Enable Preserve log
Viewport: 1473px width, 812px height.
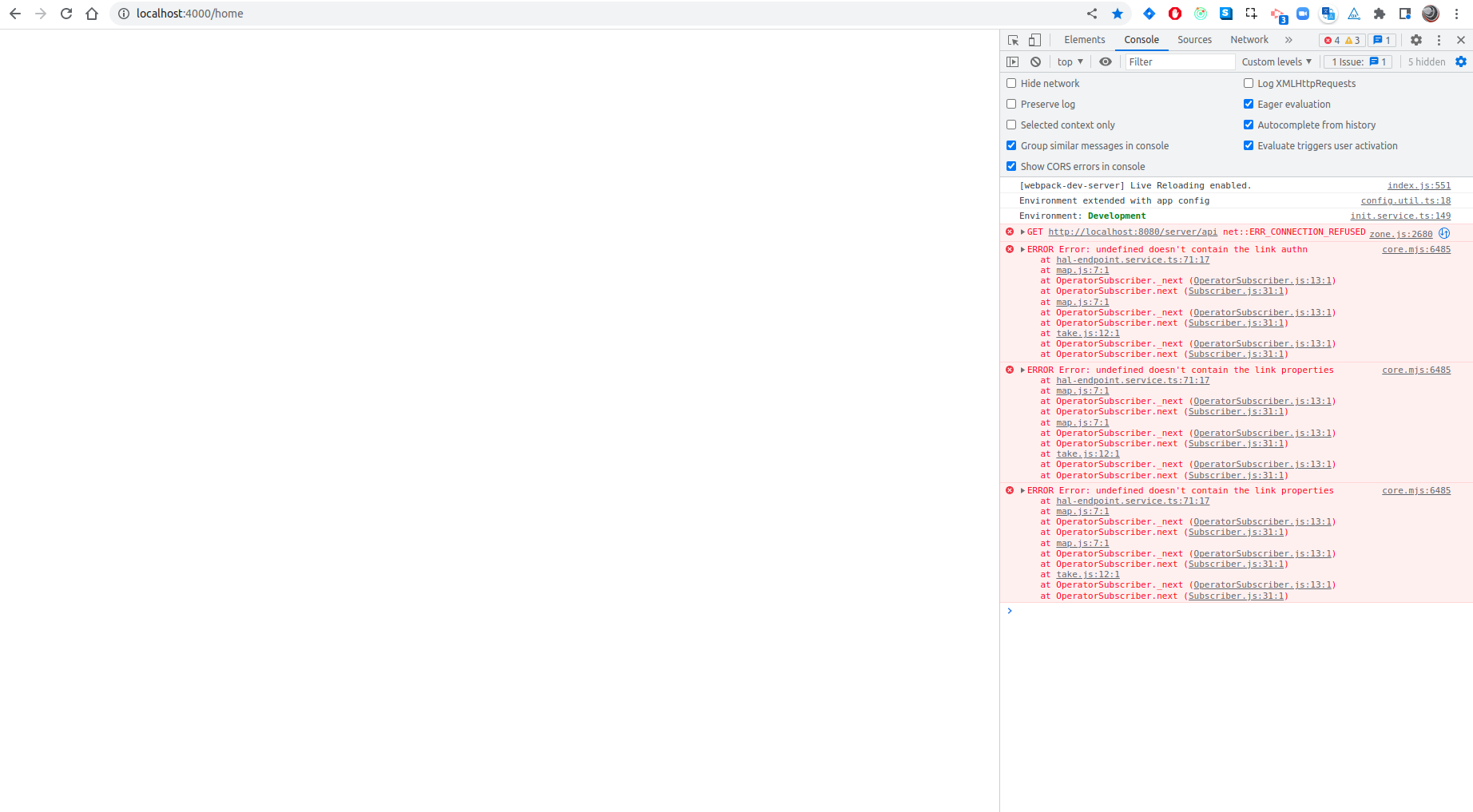pos(1011,104)
